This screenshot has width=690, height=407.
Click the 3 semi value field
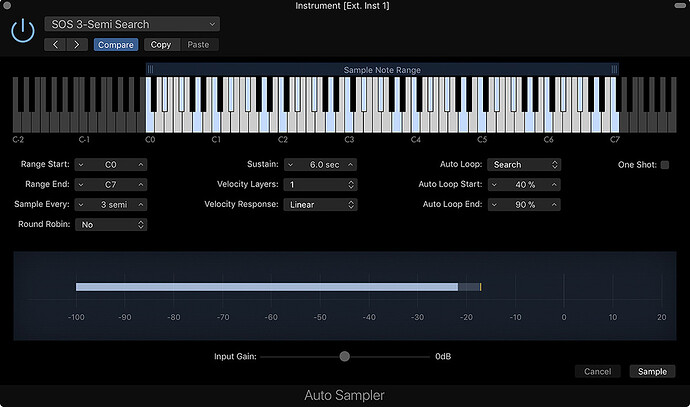pyautogui.click(x=114, y=205)
